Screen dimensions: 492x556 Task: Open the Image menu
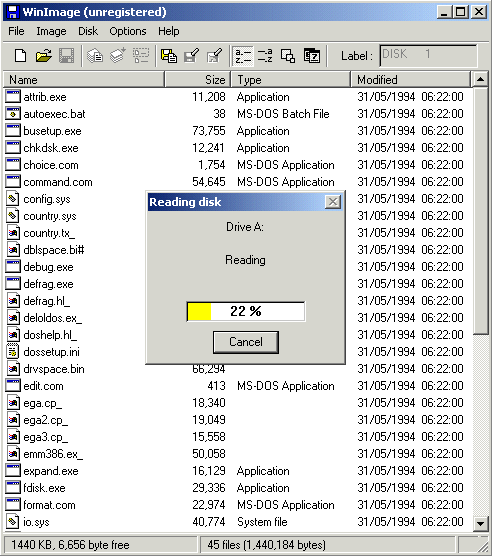tap(51, 31)
